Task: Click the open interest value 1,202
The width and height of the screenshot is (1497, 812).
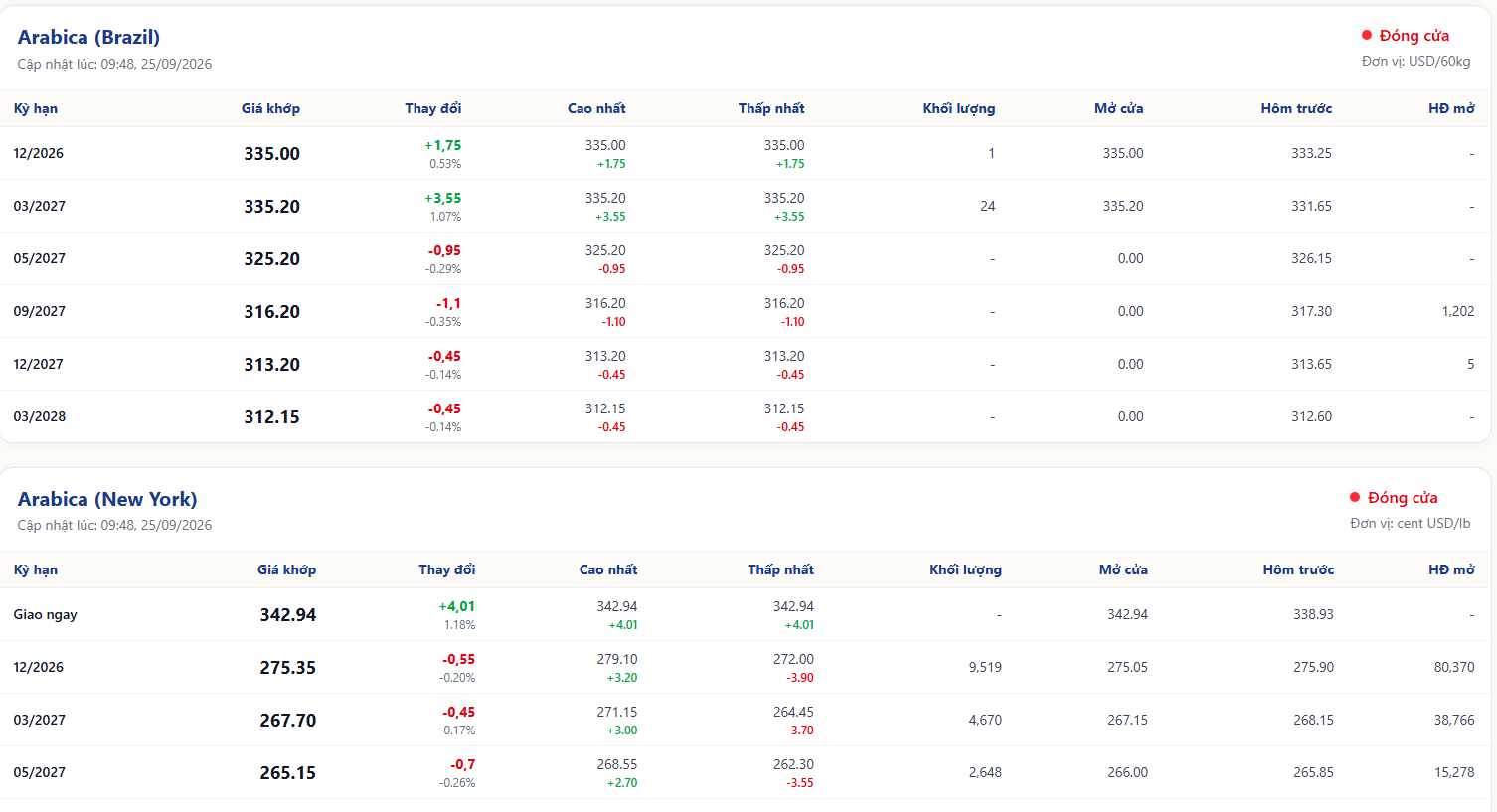Action: click(x=1458, y=311)
